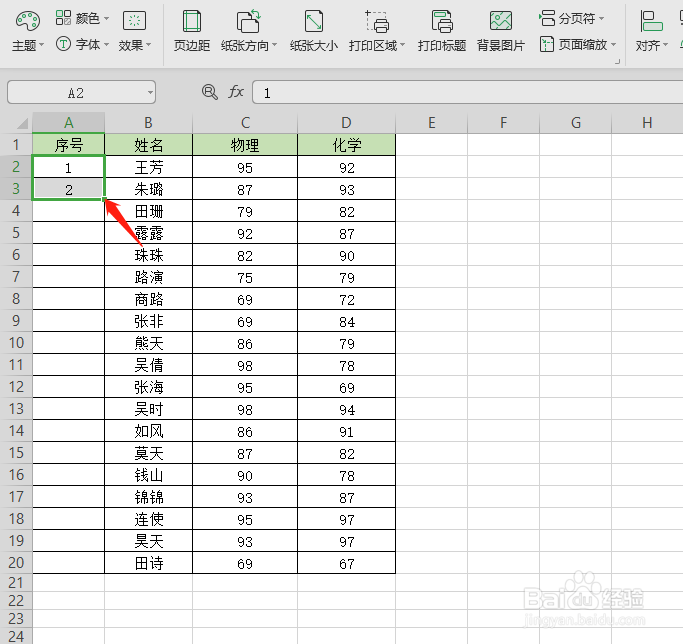This screenshot has width=683, height=644.
Task: Click the name cell 珠珠
Action: [x=149, y=255]
